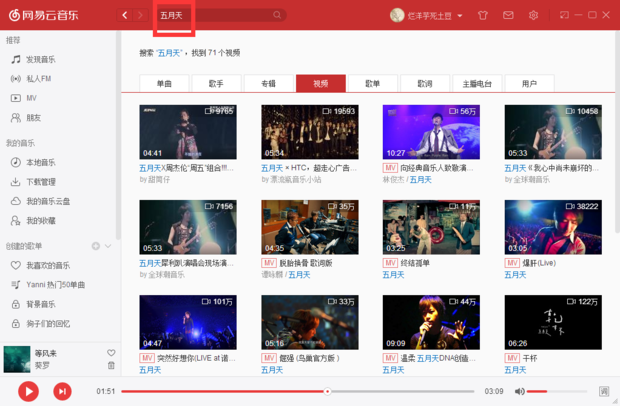Image resolution: width=620 pixels, height=406 pixels.
Task: Switch to mini mode icon
Action: tap(564, 15)
